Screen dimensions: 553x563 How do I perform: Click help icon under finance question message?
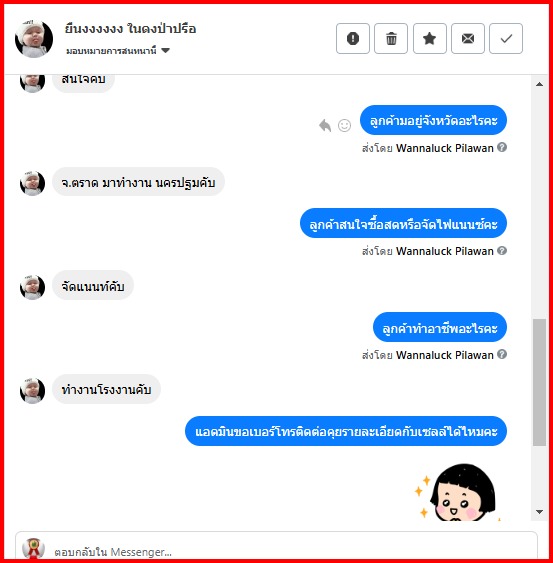pos(502,250)
